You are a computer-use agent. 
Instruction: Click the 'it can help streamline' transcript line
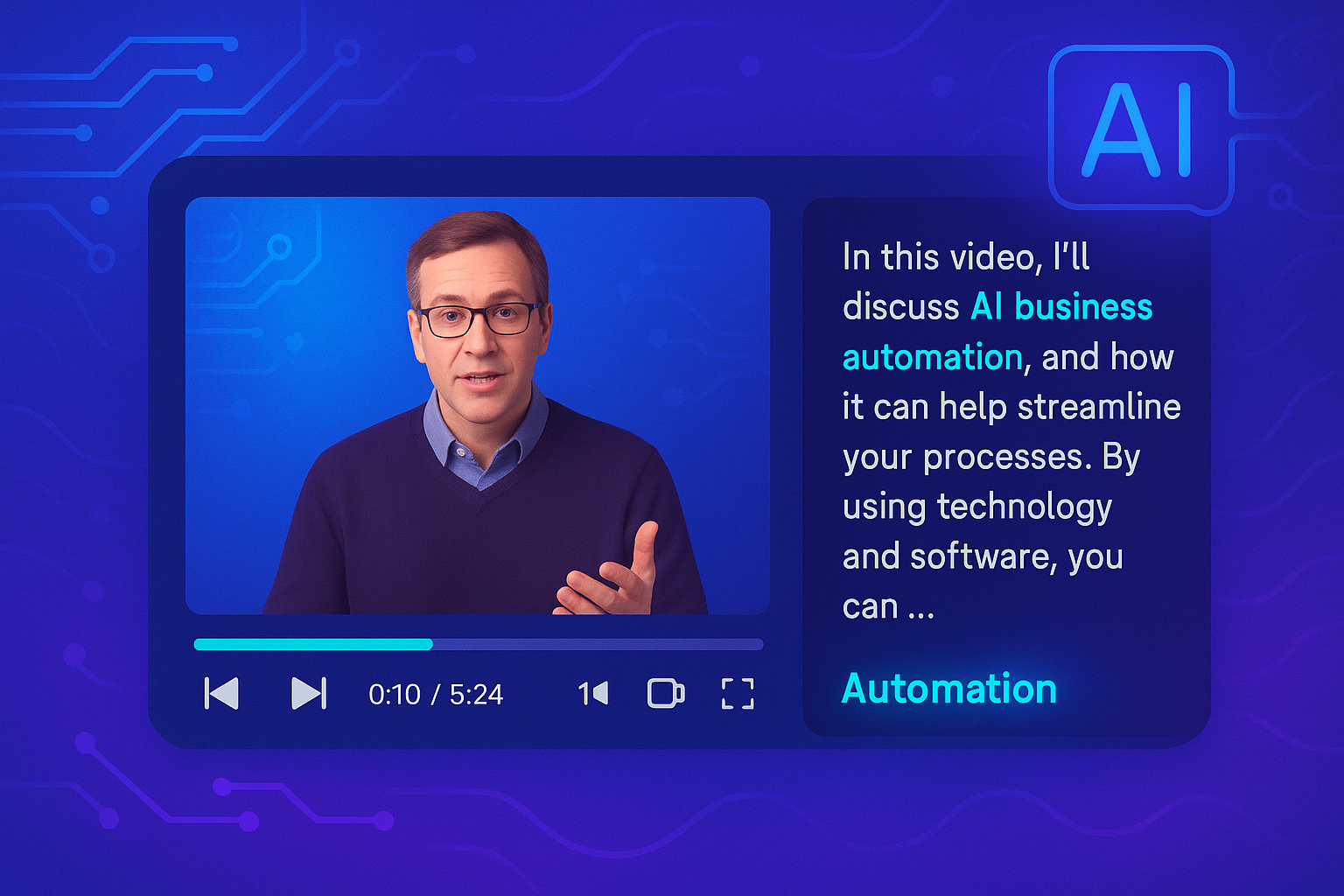coord(1011,407)
